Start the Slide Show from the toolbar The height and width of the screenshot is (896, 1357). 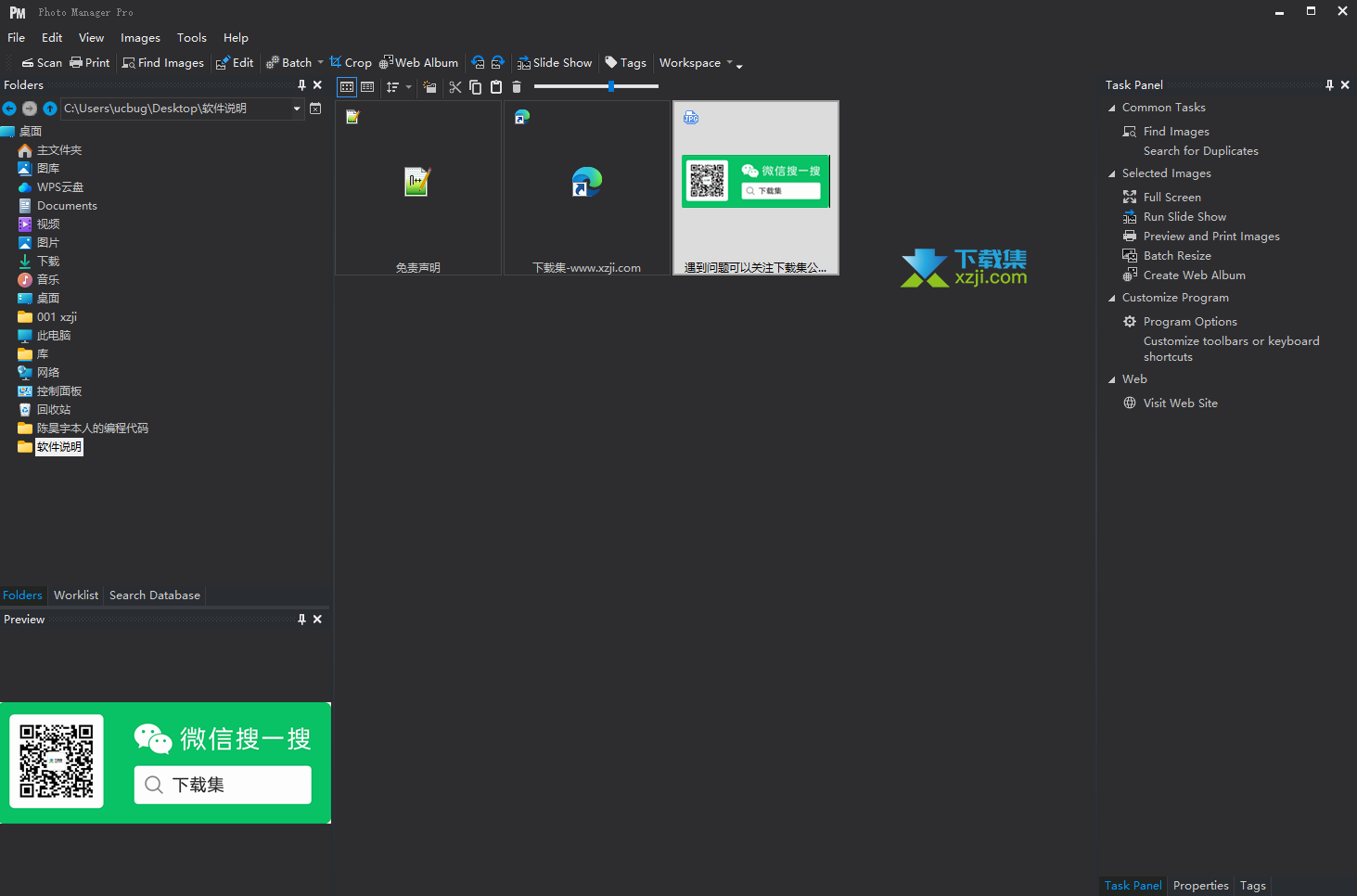(555, 63)
